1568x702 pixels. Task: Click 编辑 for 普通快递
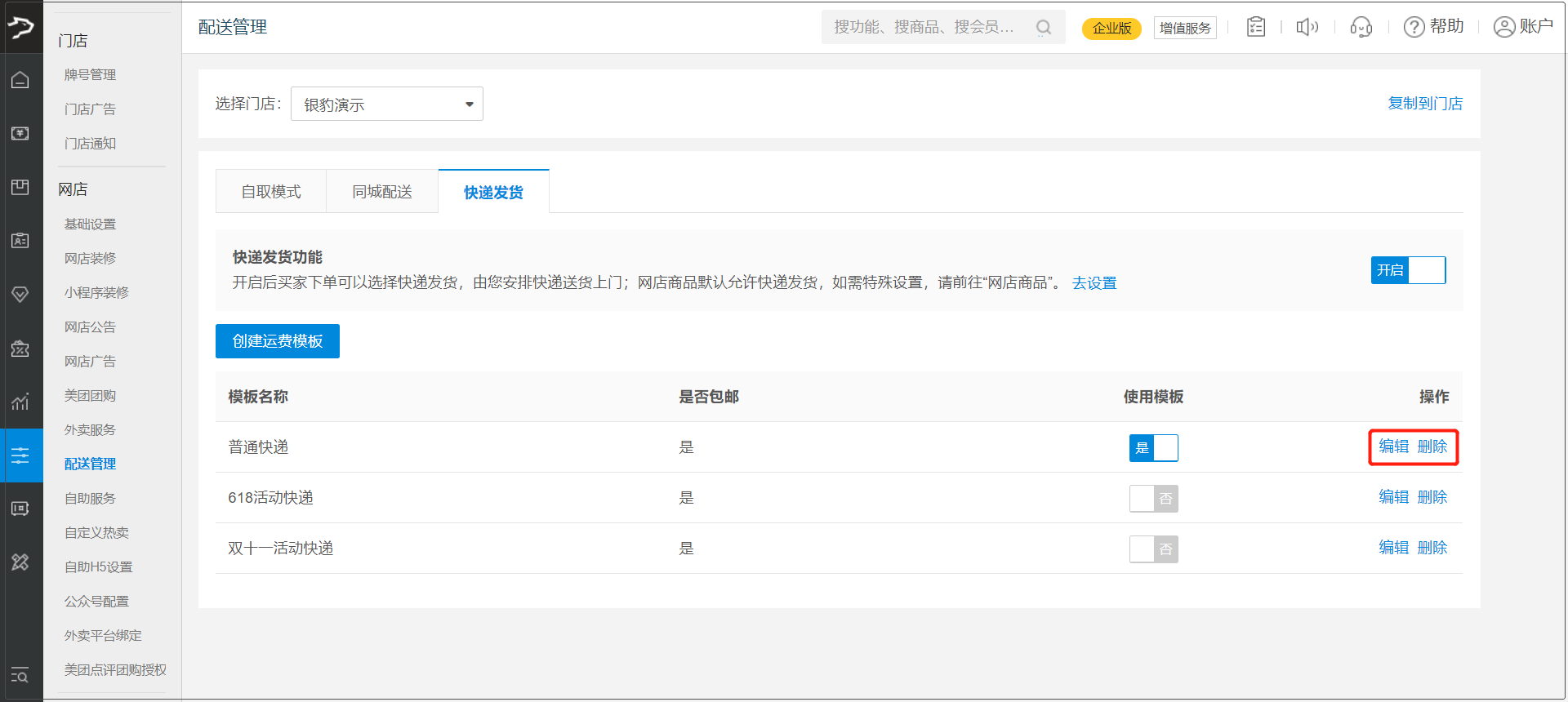[x=1394, y=447]
